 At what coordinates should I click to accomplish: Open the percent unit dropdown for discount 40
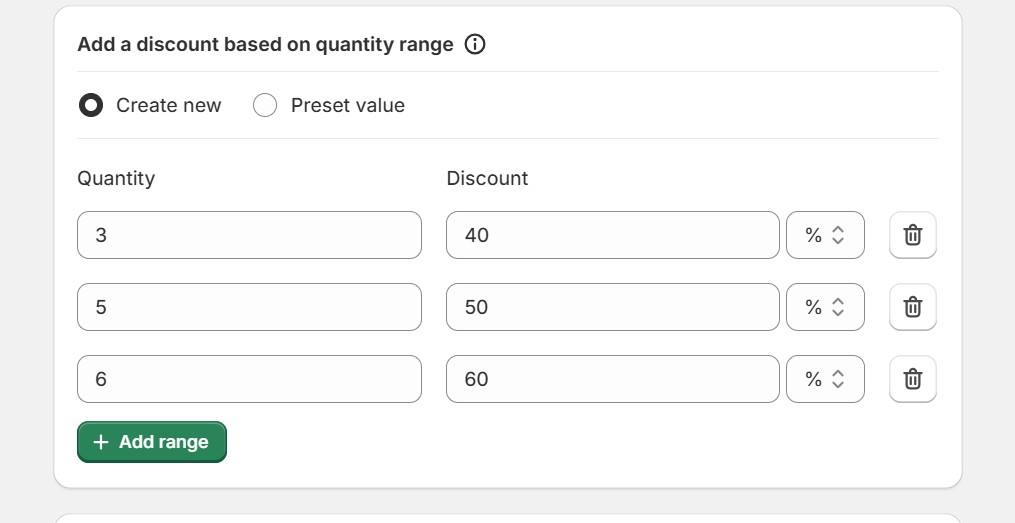pyautogui.click(x=825, y=235)
